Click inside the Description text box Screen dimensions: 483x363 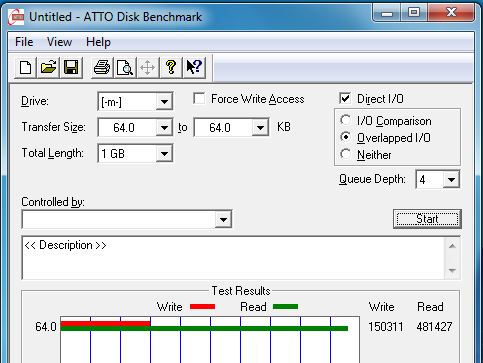(233, 258)
